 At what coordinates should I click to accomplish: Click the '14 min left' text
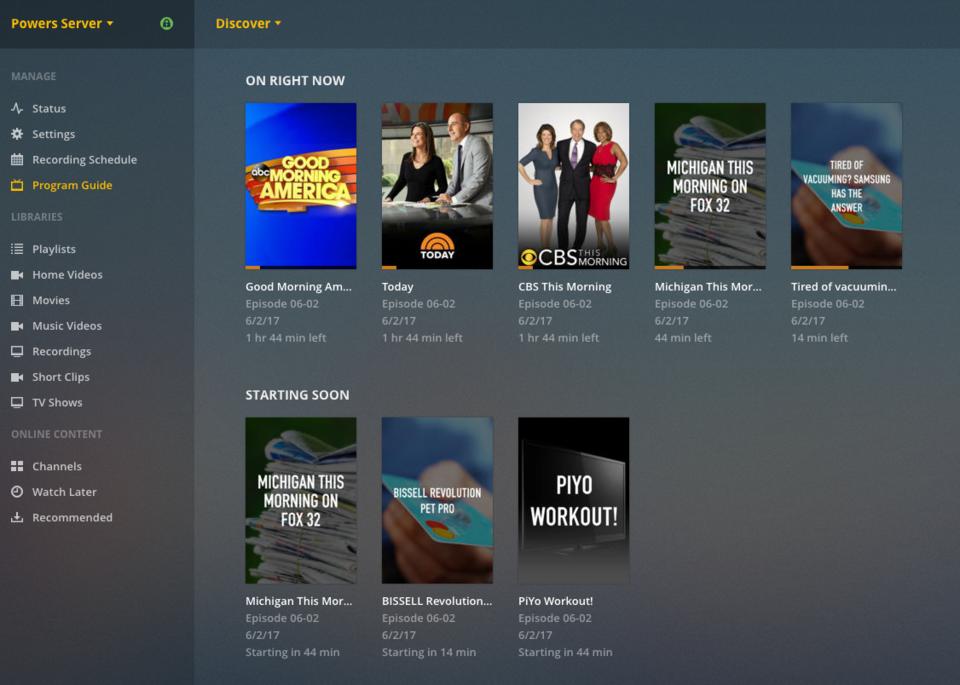(x=819, y=338)
